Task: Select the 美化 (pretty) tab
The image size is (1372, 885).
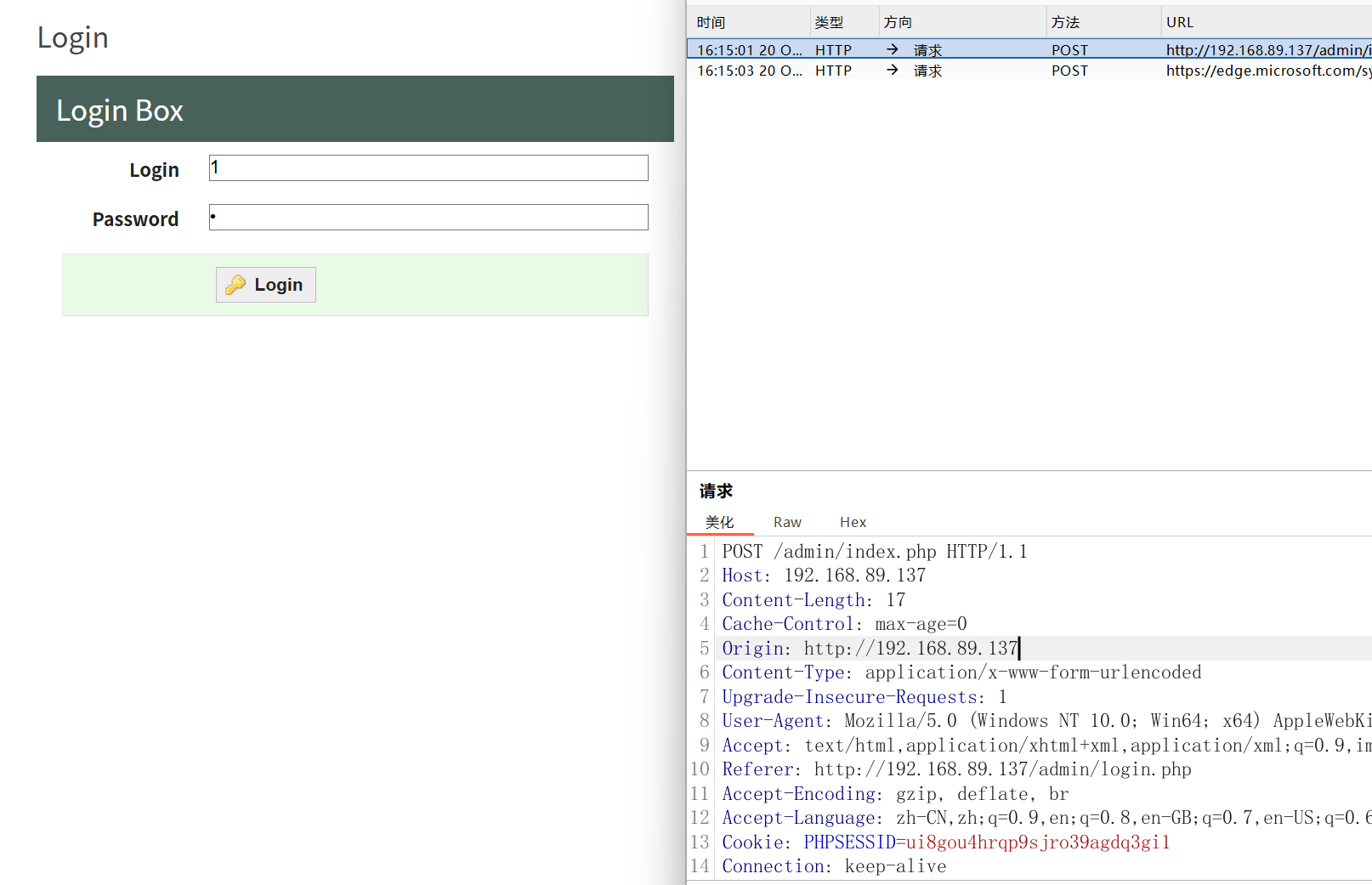Action: [x=719, y=522]
